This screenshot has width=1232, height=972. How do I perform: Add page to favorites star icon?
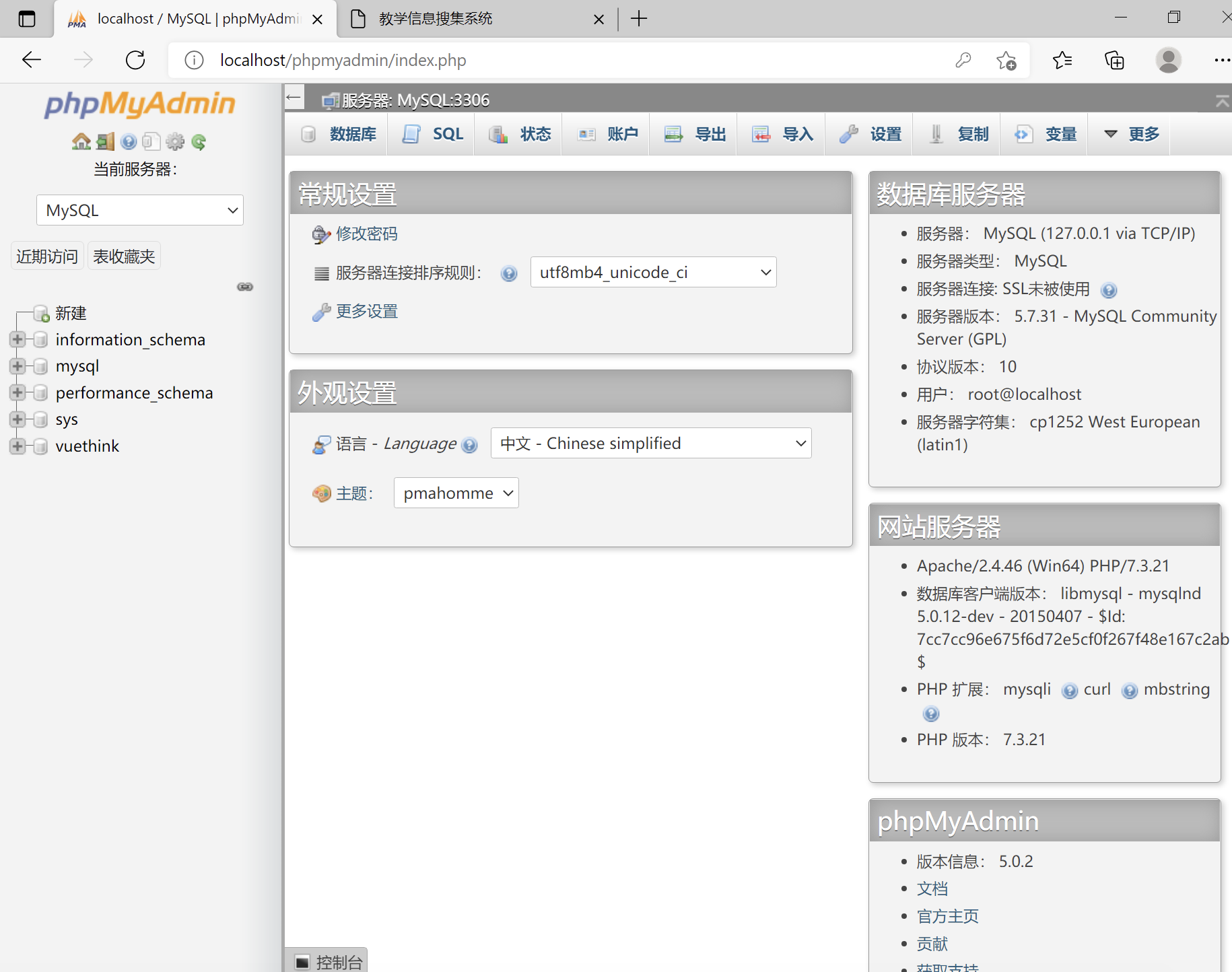pos(1006,60)
